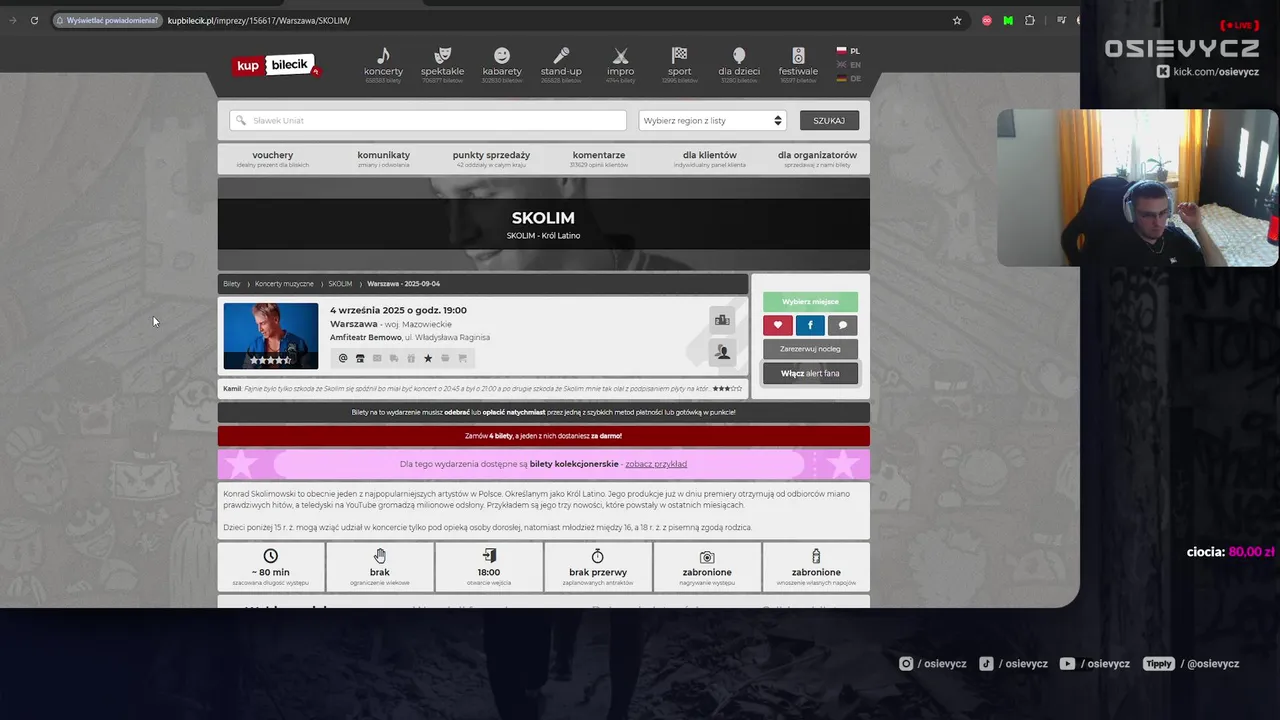
Task: Click the envelope icon in event row
Action: tap(377, 358)
